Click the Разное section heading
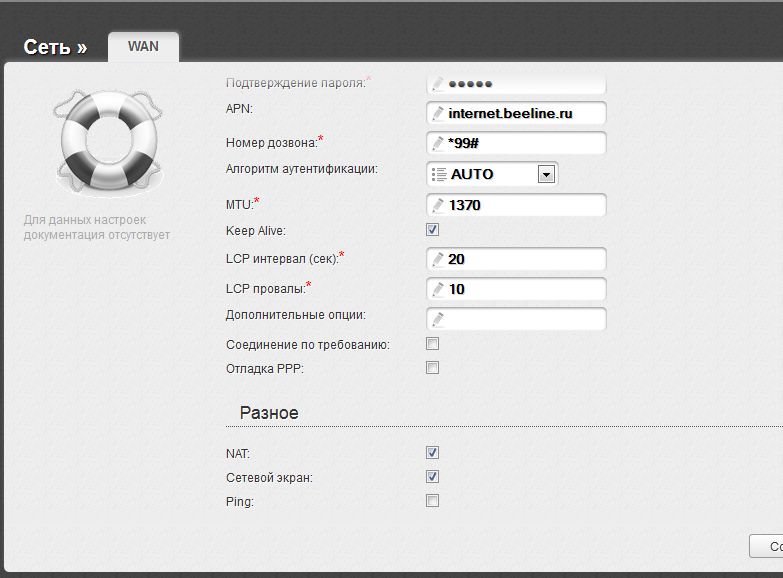783x578 pixels. 269,413
